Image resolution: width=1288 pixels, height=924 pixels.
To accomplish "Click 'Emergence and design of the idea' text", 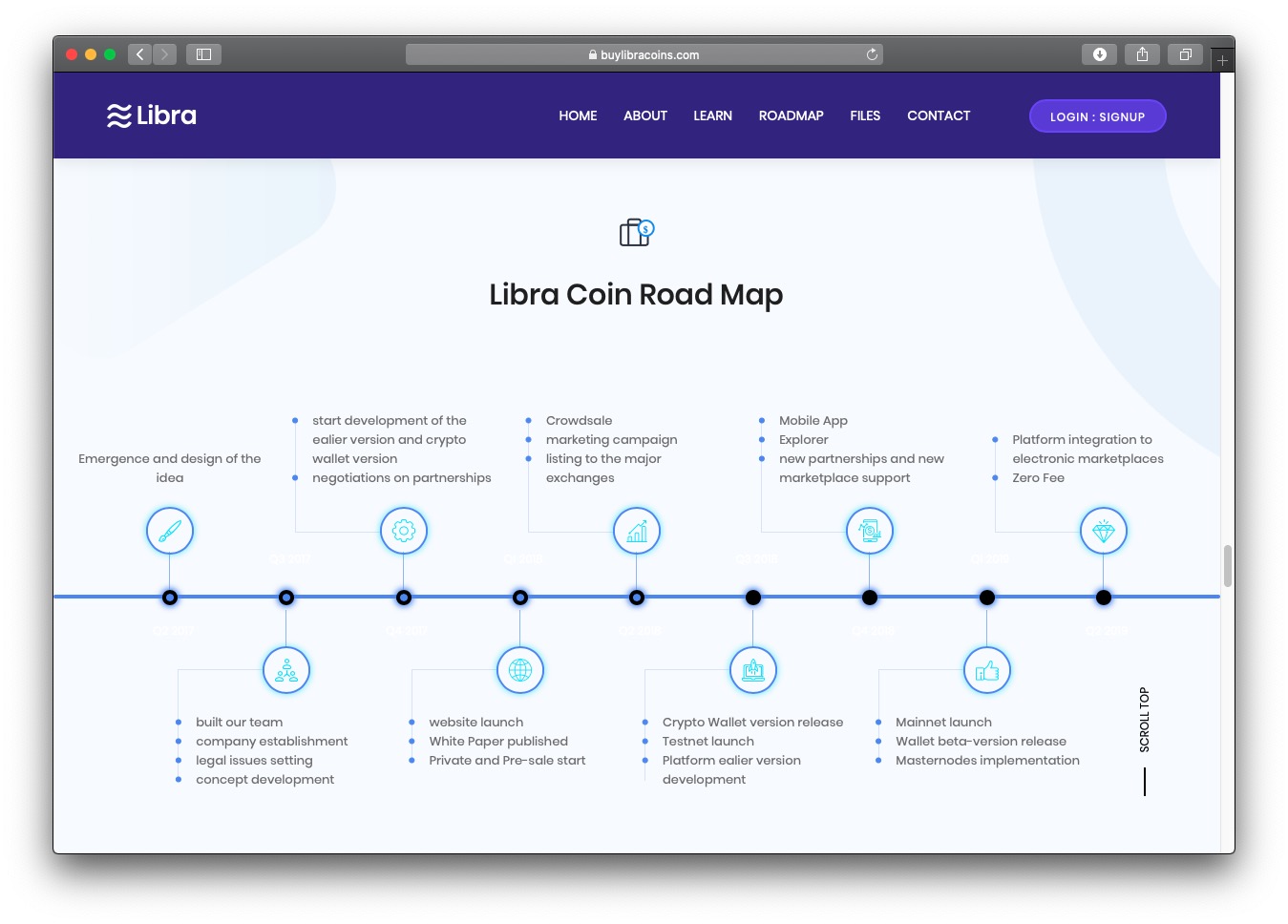I will [170, 469].
